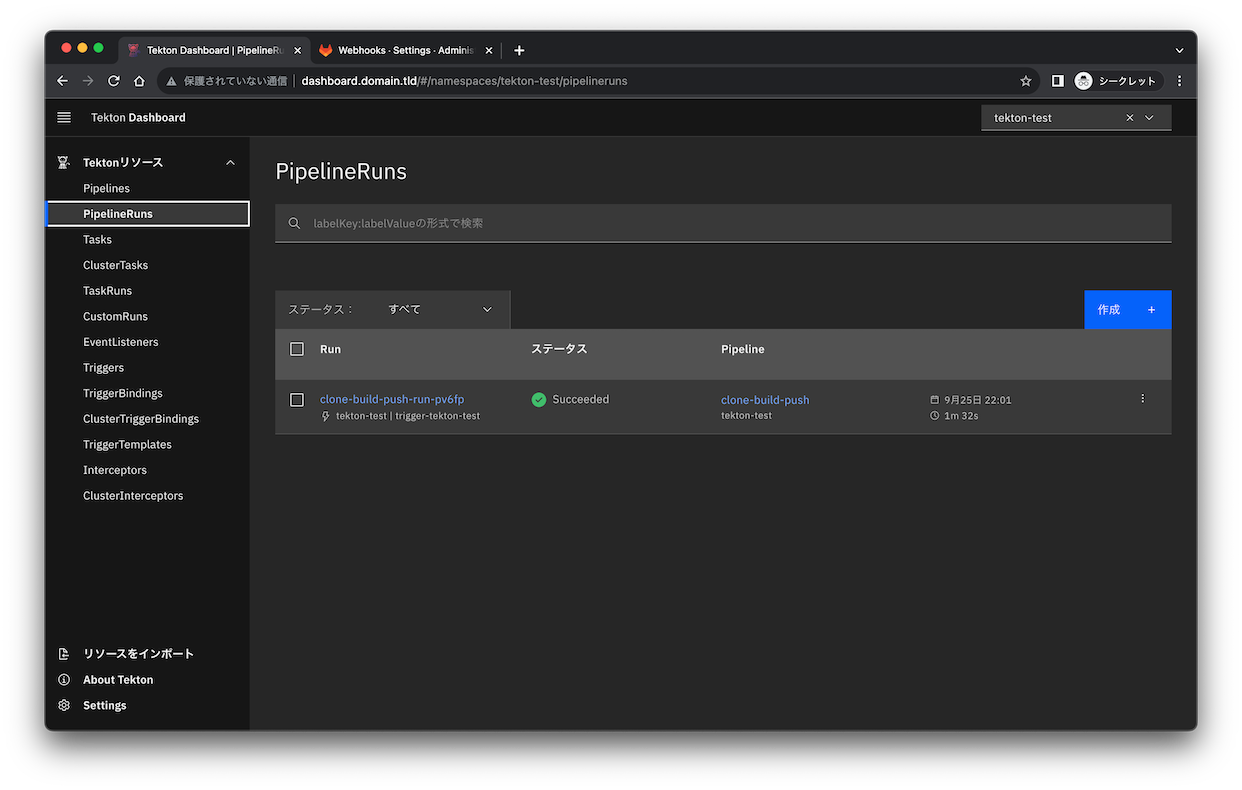
Task: Open the namespace dropdown chevron
Action: 1150,118
